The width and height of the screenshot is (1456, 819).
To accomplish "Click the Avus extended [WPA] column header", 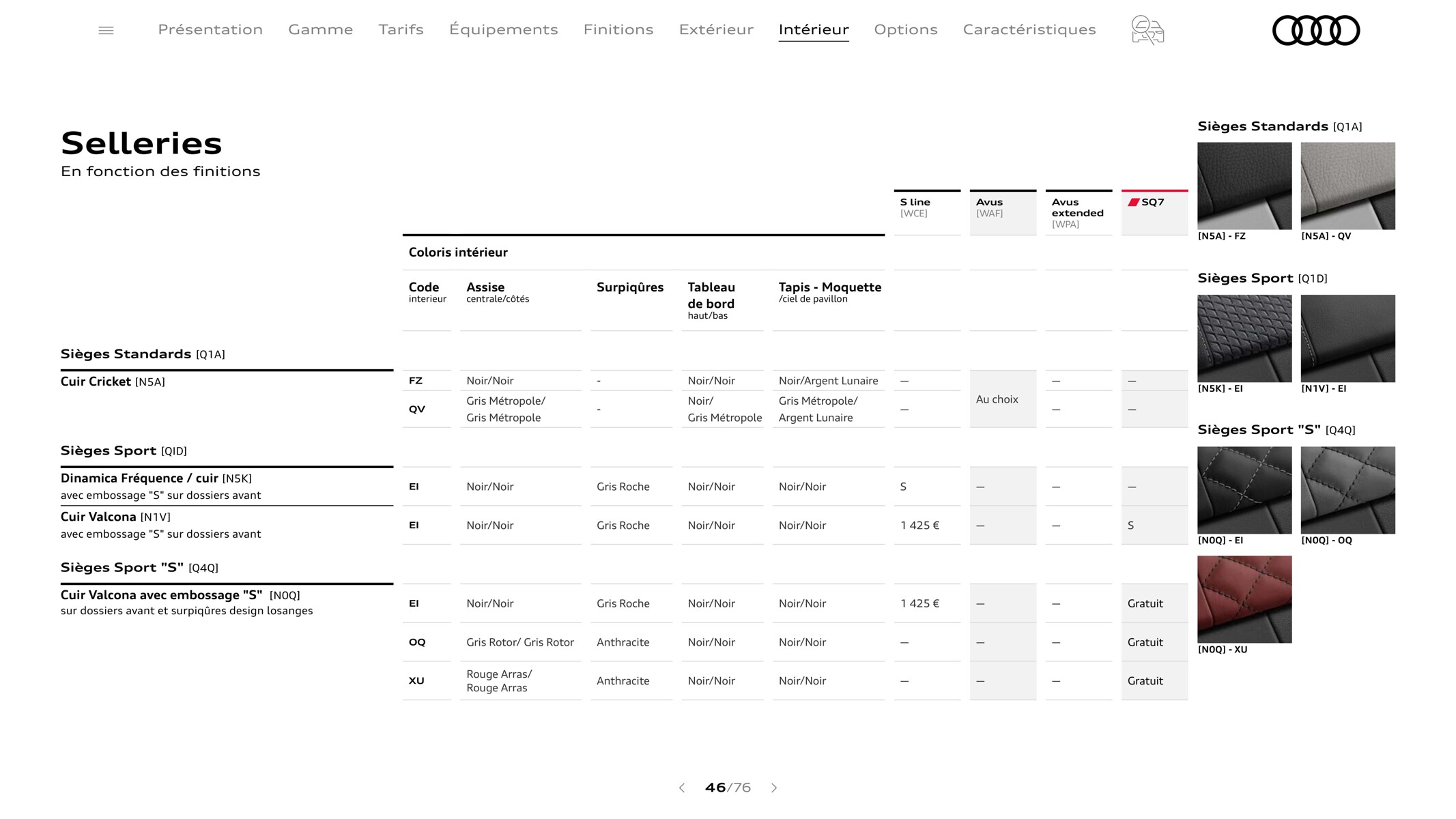I will click(1079, 212).
